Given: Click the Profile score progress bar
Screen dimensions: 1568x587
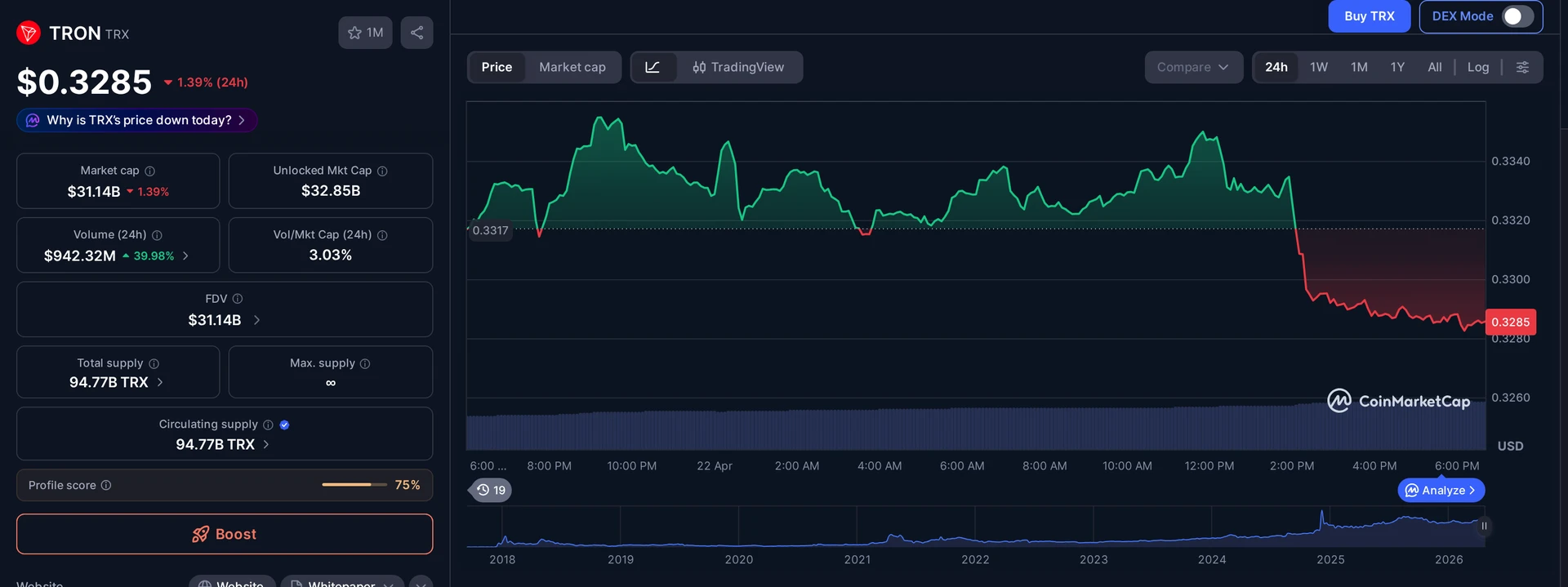Looking at the screenshot, I should click(354, 485).
